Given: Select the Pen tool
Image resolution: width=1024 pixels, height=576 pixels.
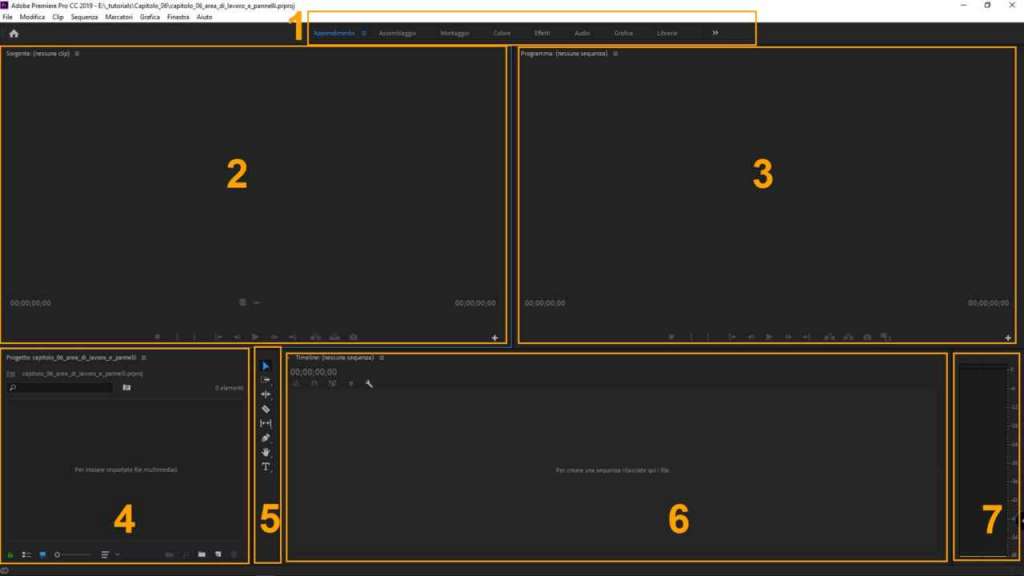Looking at the screenshot, I should click(266, 438).
